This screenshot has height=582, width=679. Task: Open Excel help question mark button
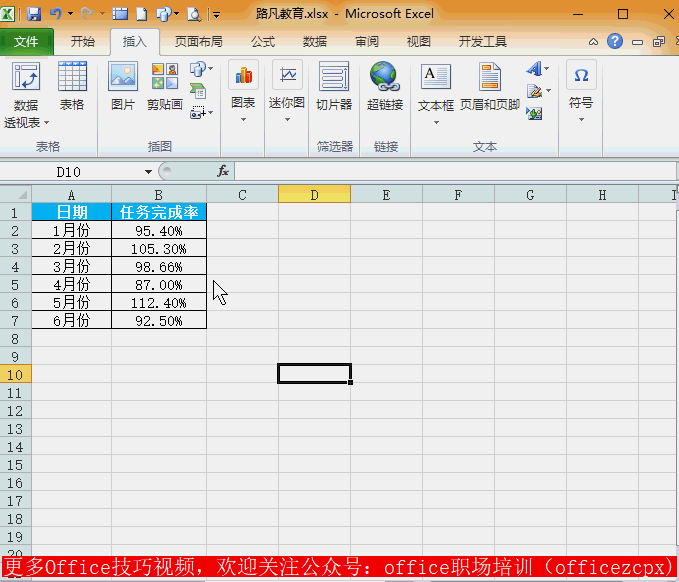click(614, 42)
